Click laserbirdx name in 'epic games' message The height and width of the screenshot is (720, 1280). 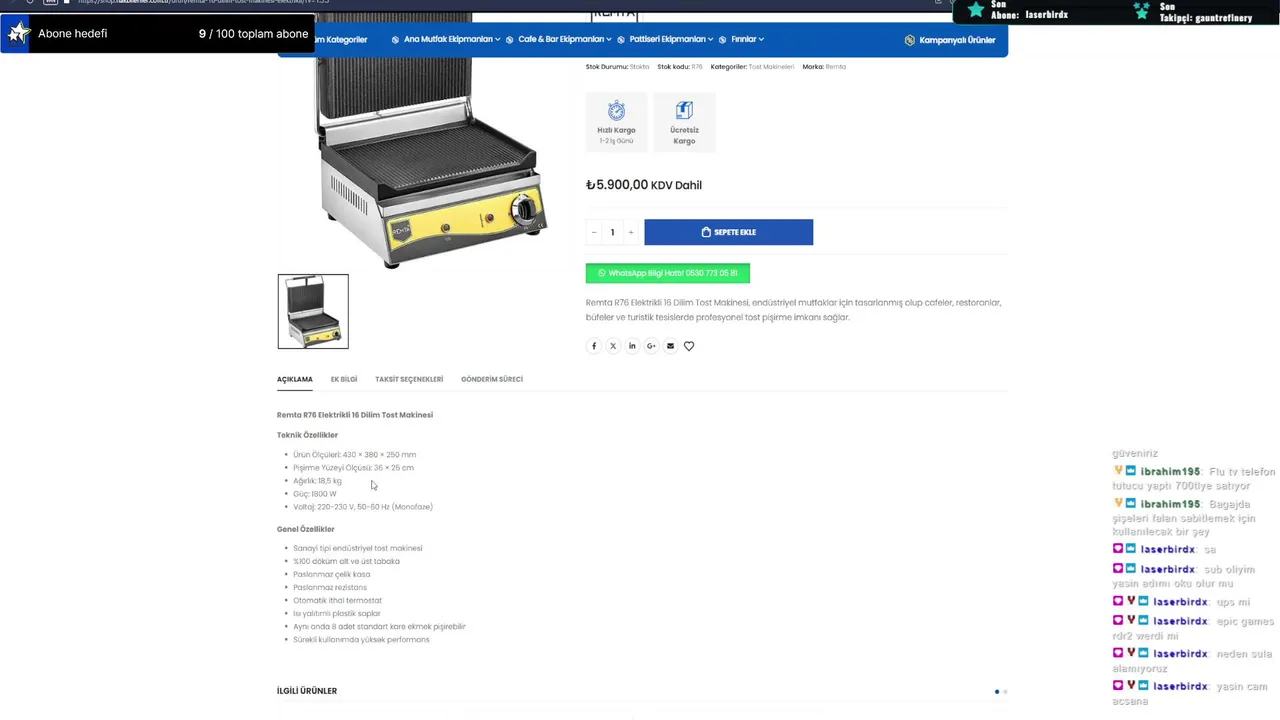pos(1181,621)
